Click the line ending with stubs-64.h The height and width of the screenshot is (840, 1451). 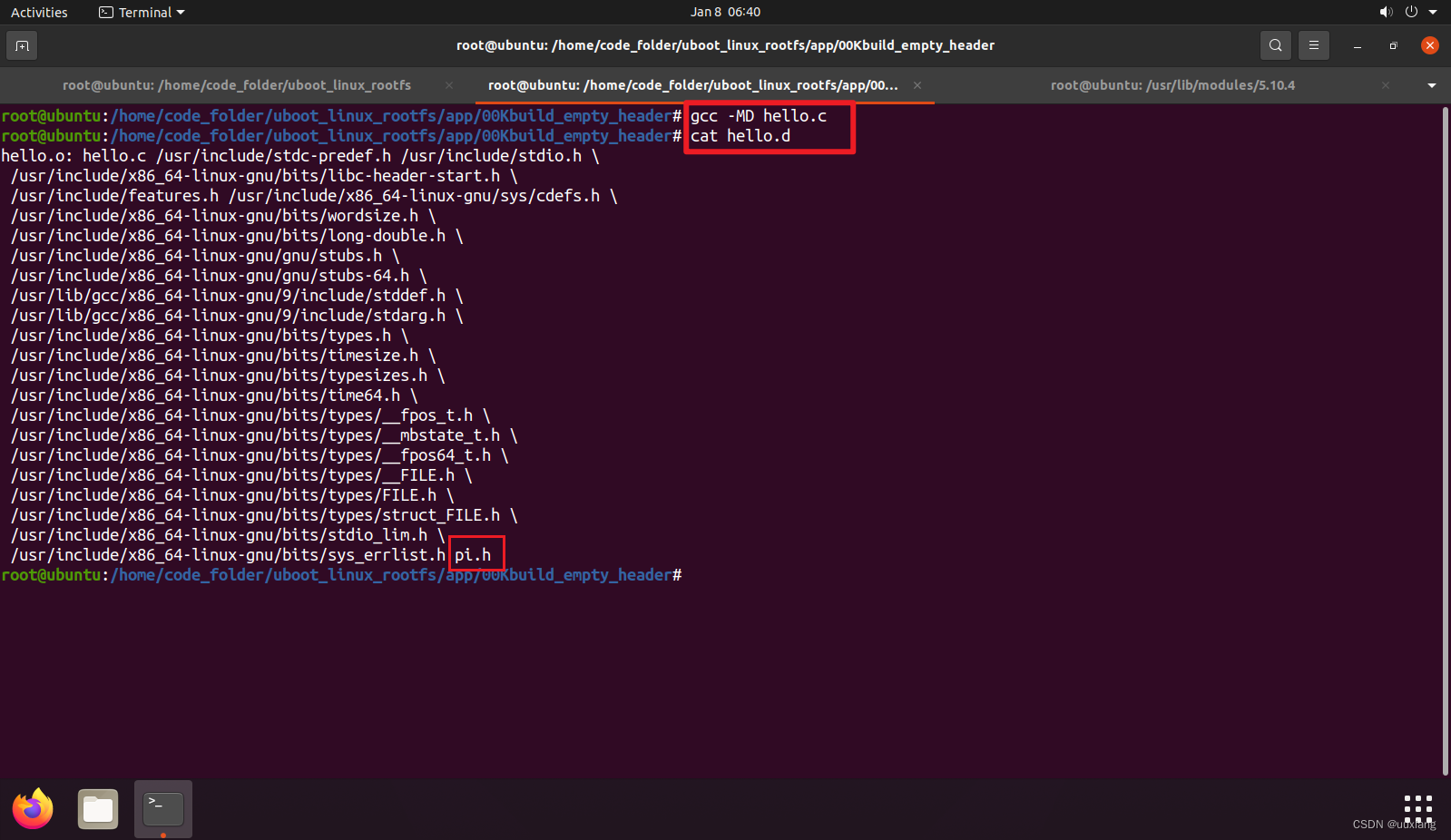point(219,276)
